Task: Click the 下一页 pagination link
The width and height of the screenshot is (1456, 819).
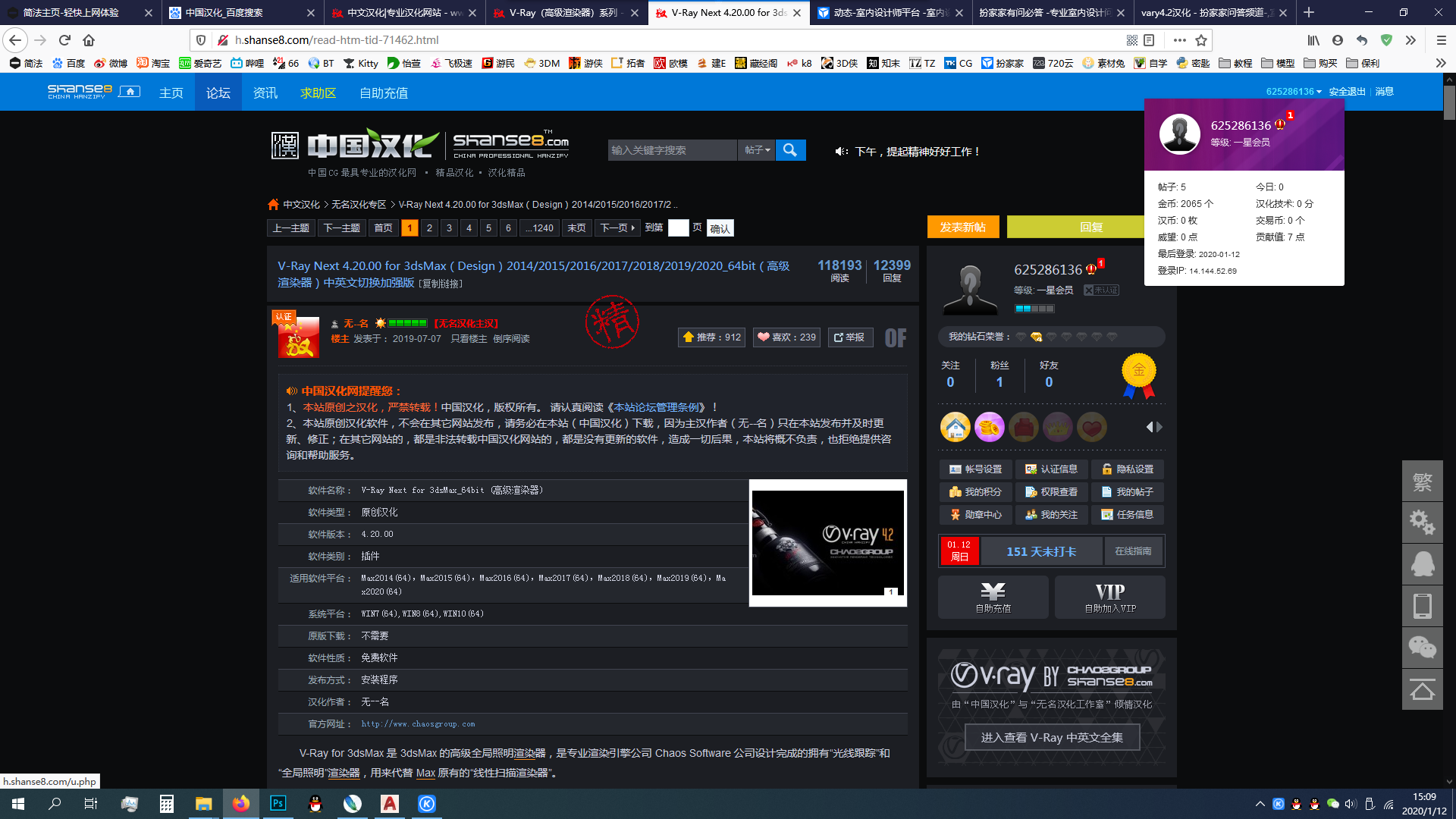Action: click(617, 227)
